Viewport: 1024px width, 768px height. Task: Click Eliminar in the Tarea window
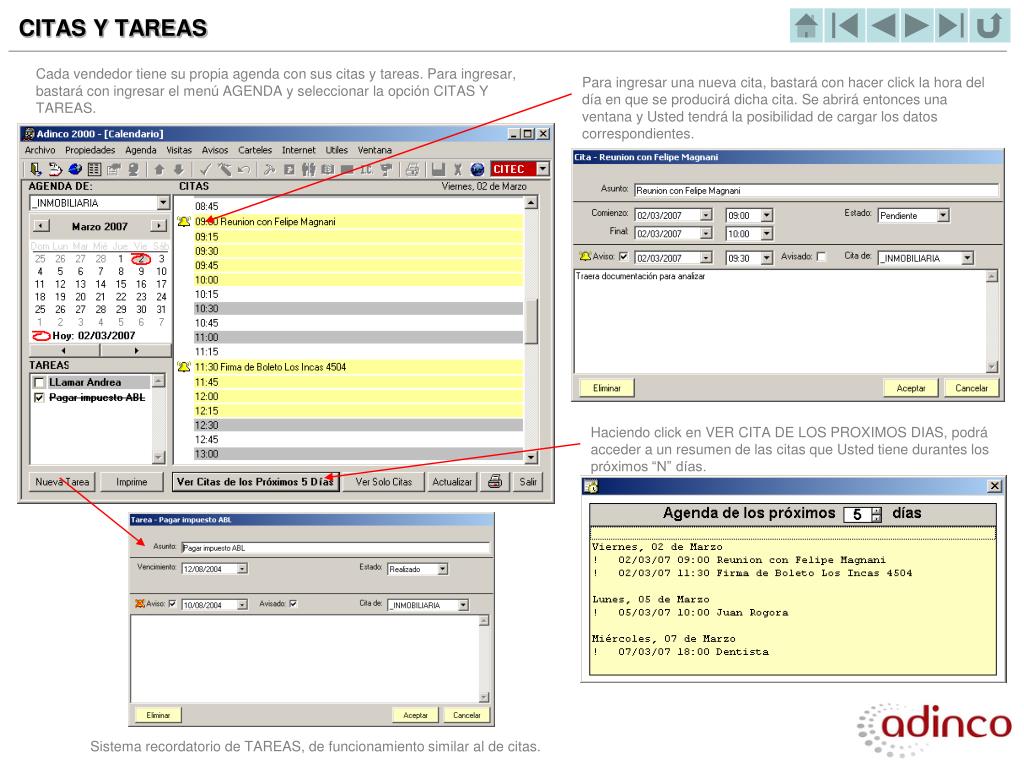tap(158, 715)
